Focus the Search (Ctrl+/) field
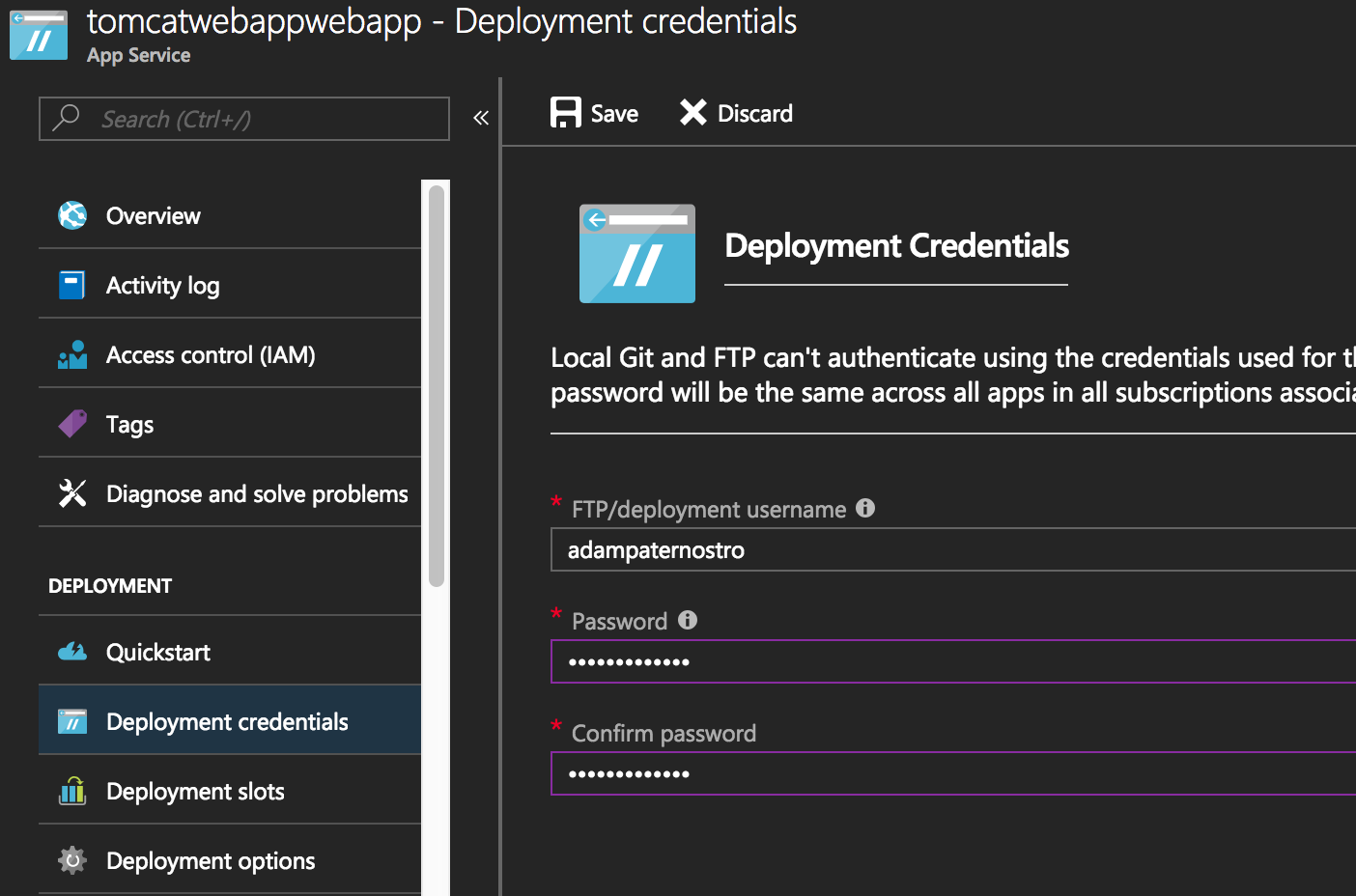1356x896 pixels. tap(244, 119)
